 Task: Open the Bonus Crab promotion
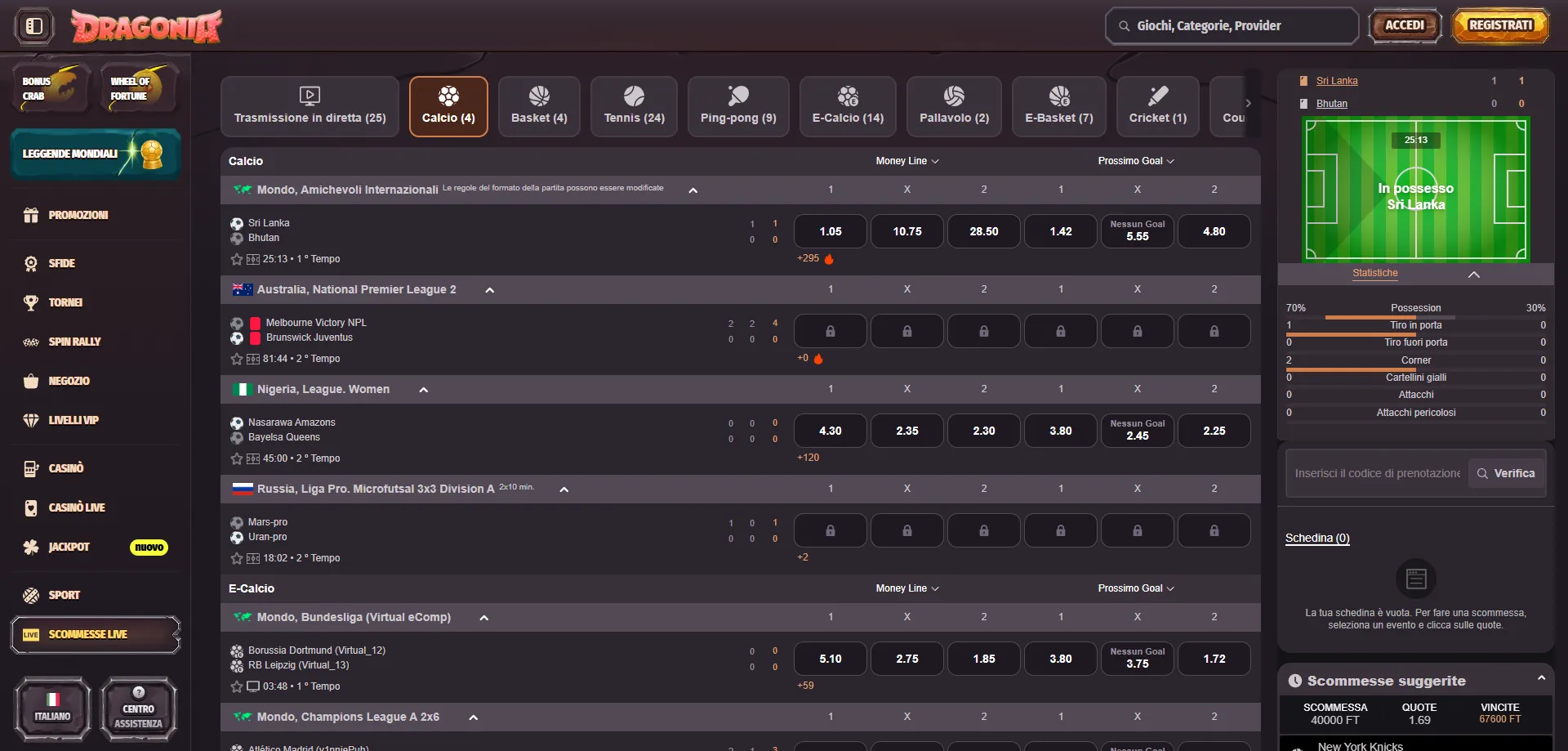click(50, 88)
